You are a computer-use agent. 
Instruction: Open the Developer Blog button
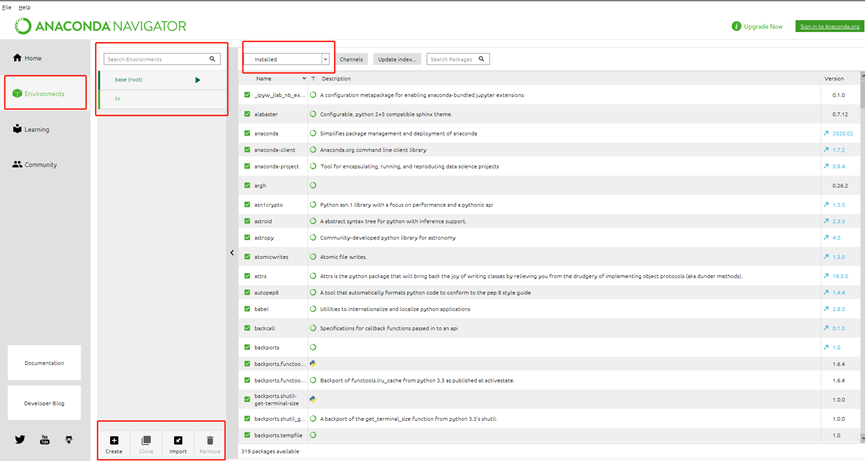click(44, 403)
